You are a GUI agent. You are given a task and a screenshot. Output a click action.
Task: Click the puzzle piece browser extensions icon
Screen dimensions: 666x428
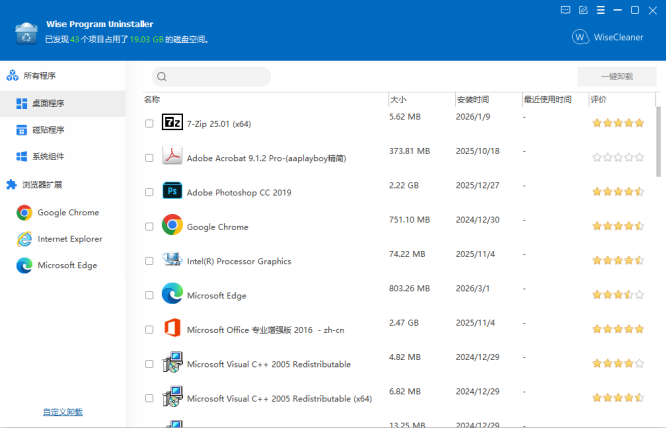point(12,185)
